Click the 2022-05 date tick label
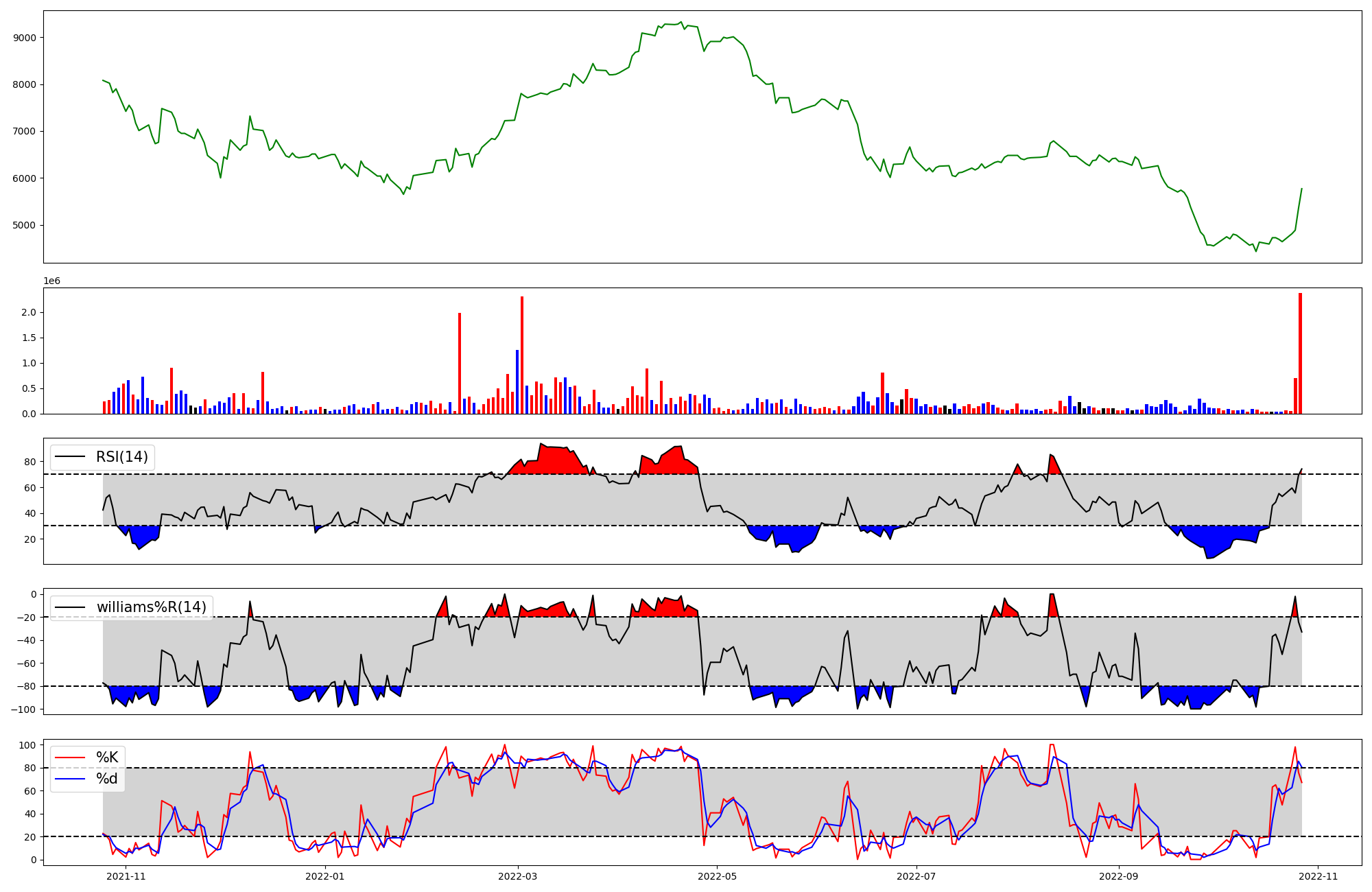 [x=717, y=876]
